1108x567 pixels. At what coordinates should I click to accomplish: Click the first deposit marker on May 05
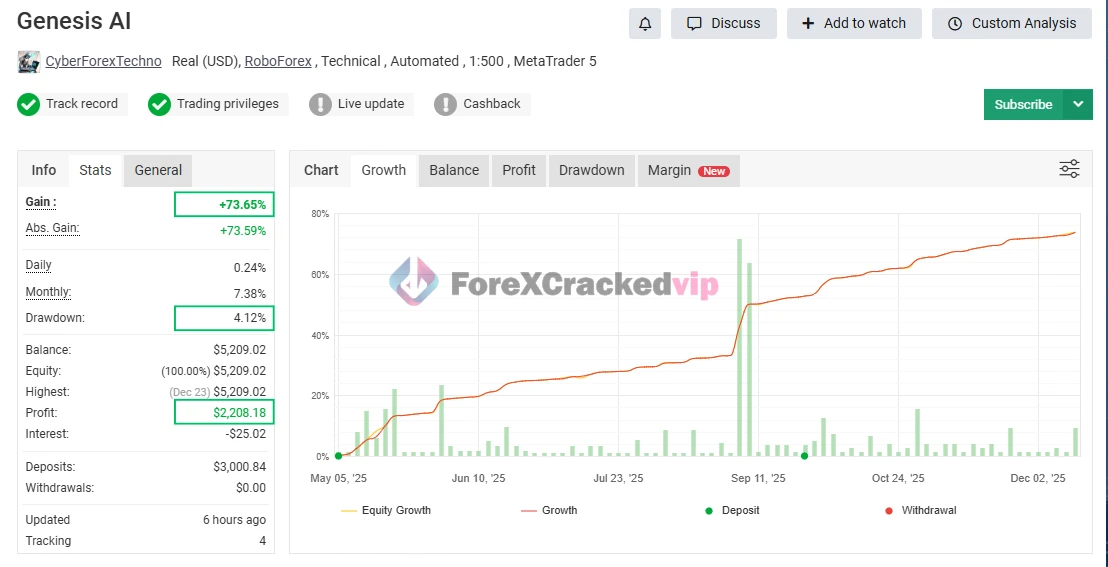pyautogui.click(x=338, y=456)
